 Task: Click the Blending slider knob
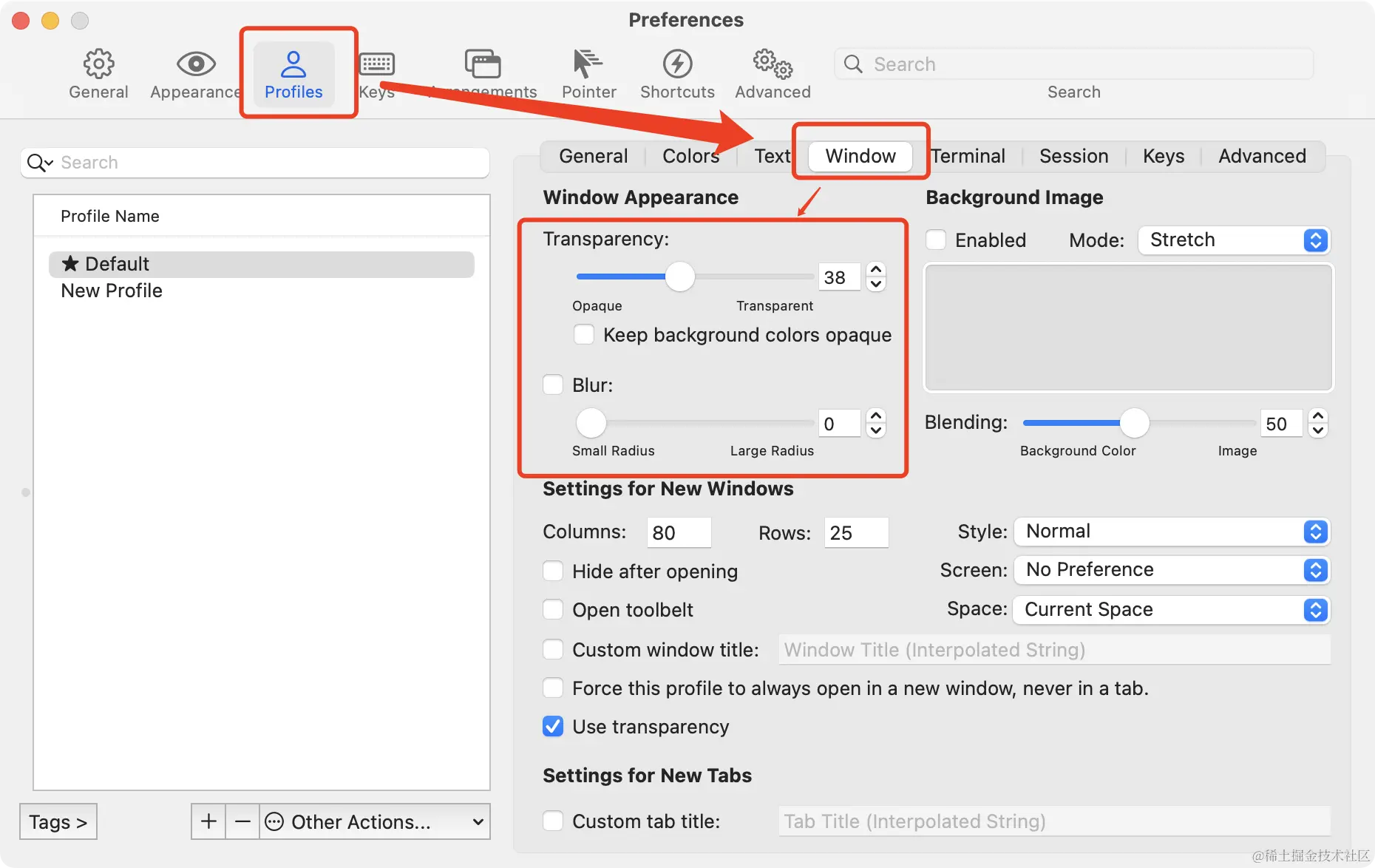click(x=1135, y=423)
